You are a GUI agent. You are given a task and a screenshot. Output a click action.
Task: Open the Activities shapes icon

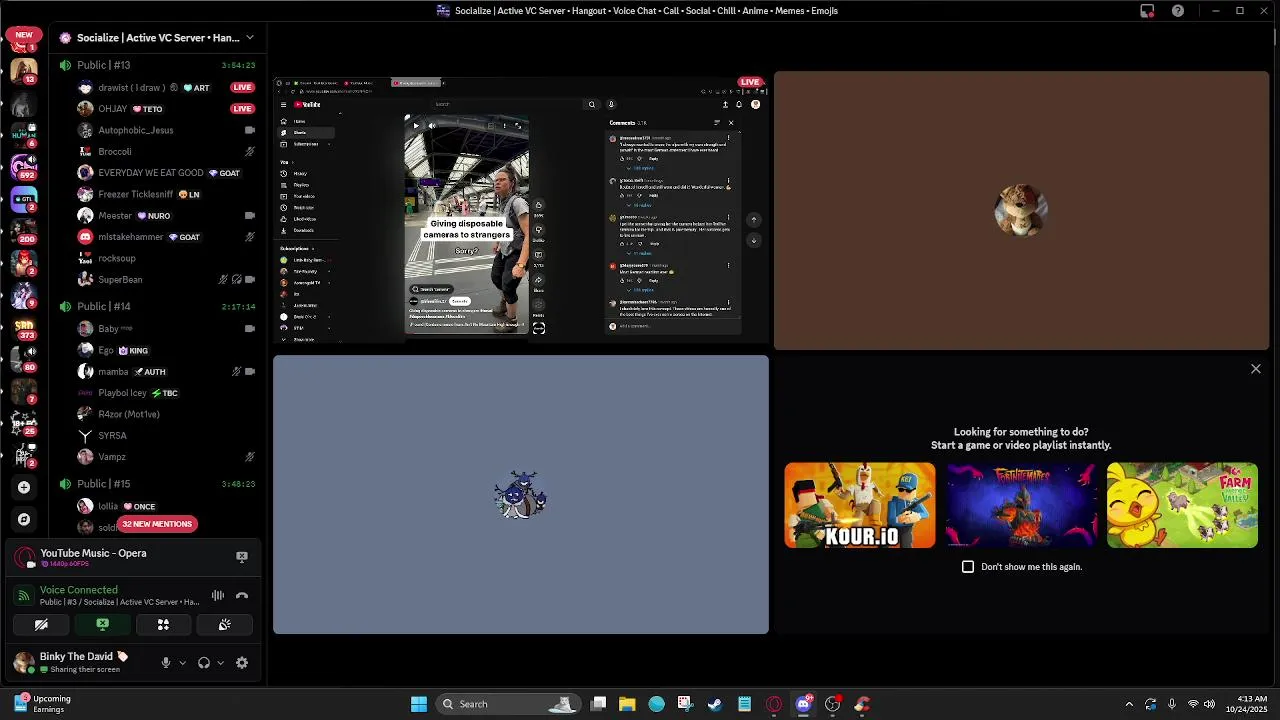[x=163, y=625]
